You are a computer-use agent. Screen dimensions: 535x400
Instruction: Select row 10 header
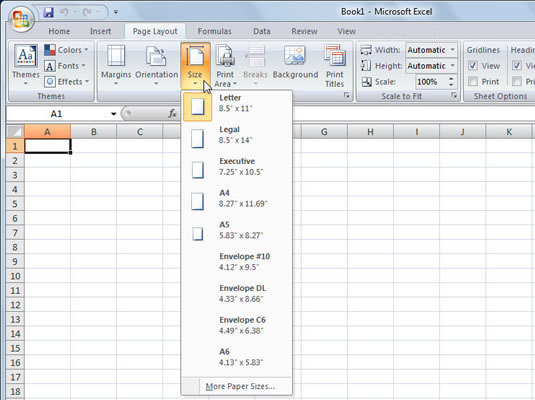[15, 276]
